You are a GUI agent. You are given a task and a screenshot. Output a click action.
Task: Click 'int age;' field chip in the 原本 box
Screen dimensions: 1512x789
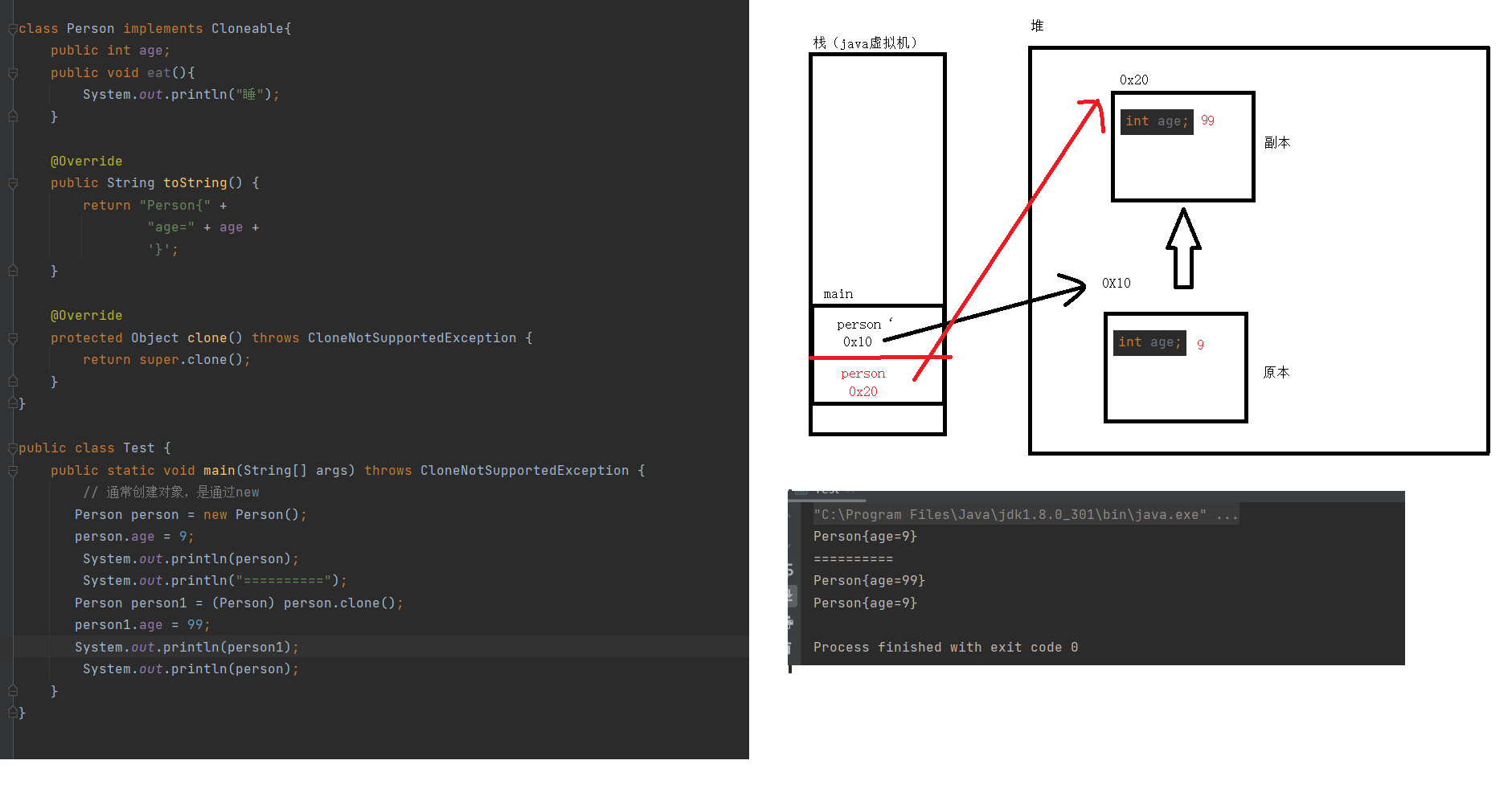tap(1149, 342)
